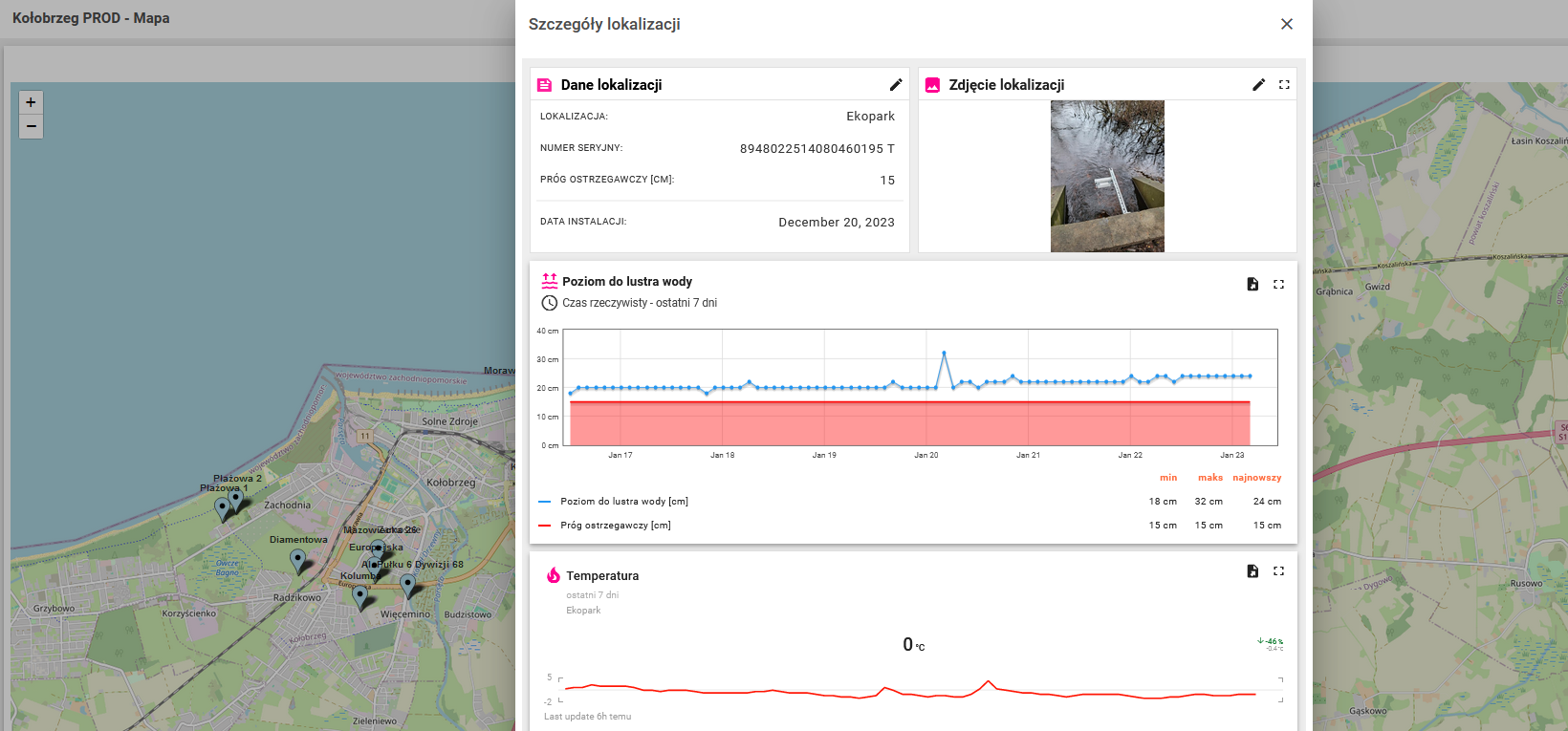Zoom in on the map
Screen dimensions: 1568x731
tap(31, 102)
